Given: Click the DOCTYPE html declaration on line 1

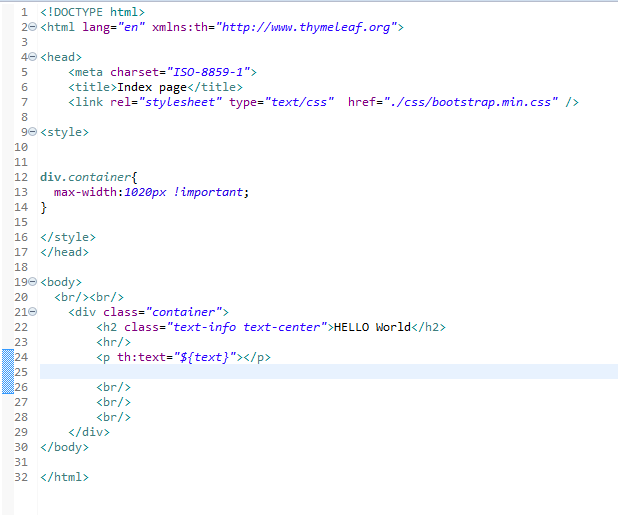Looking at the screenshot, I should (92, 12).
